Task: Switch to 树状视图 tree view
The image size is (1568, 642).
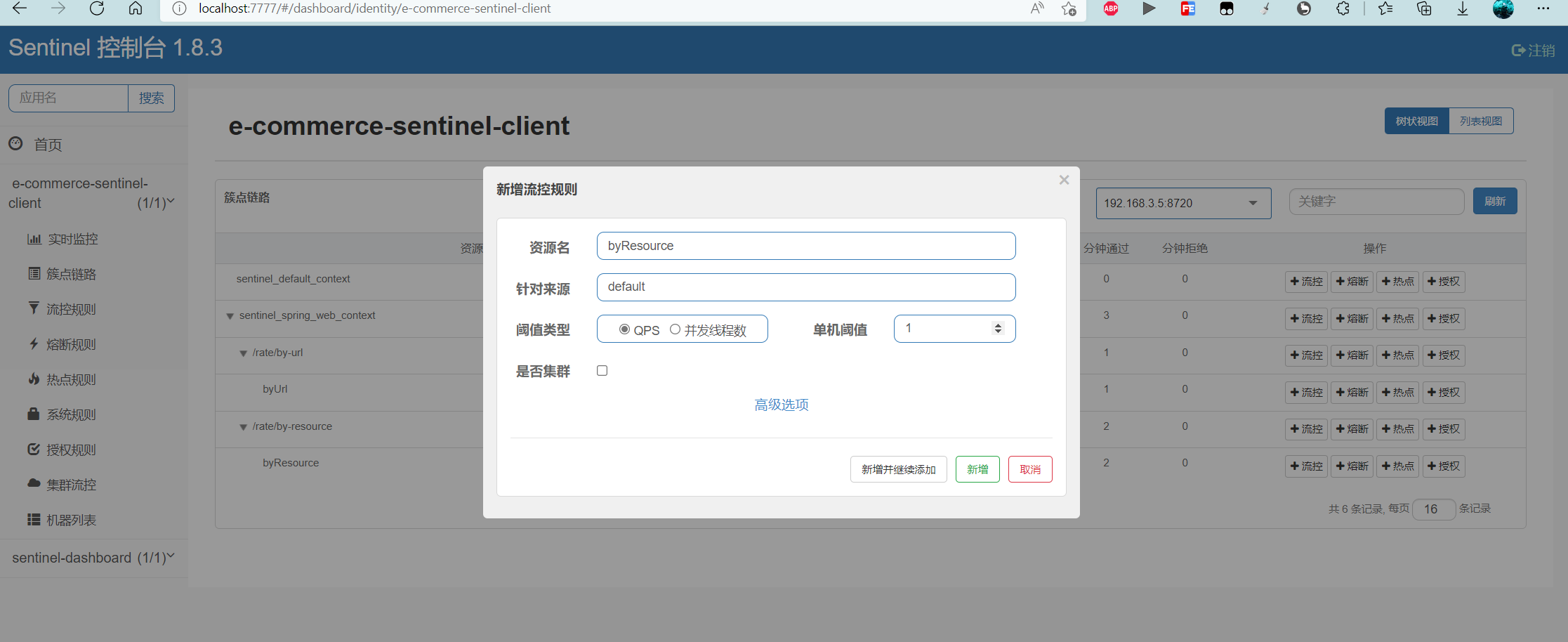Action: point(1417,121)
